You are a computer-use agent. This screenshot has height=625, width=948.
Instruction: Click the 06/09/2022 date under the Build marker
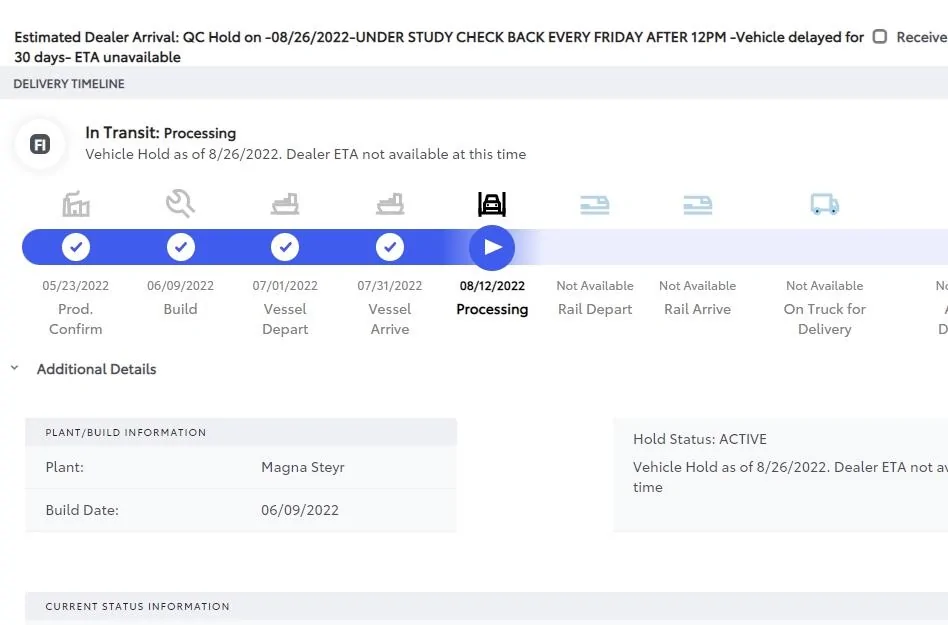pyautogui.click(x=180, y=286)
